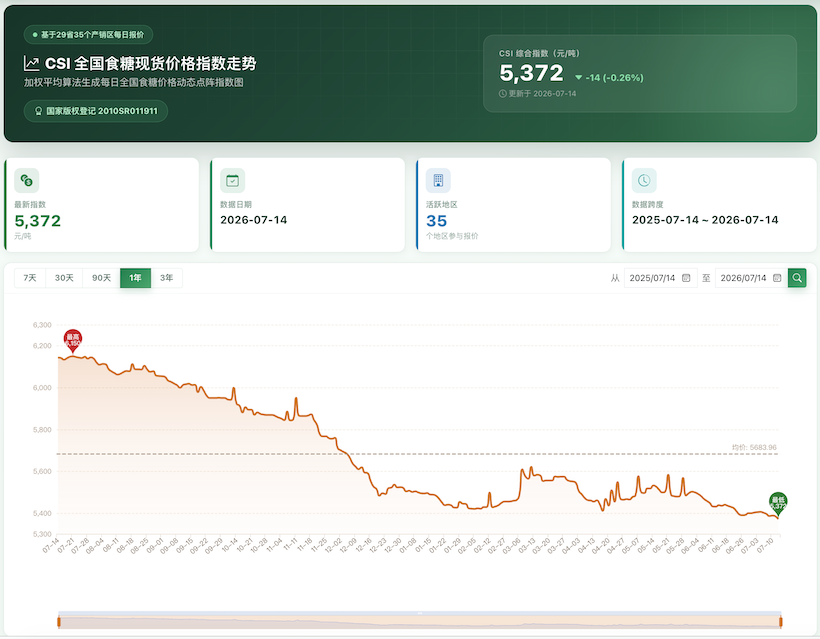Screen dimensions: 820x639
Task: Click the building icon on the 活跃地区 card
Action: pyautogui.click(x=438, y=180)
